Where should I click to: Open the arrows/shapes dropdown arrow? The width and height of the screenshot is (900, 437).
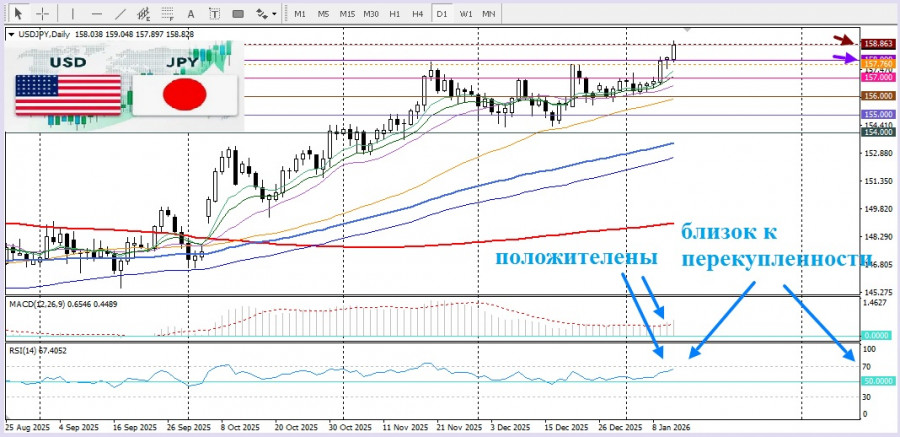pyautogui.click(x=275, y=14)
